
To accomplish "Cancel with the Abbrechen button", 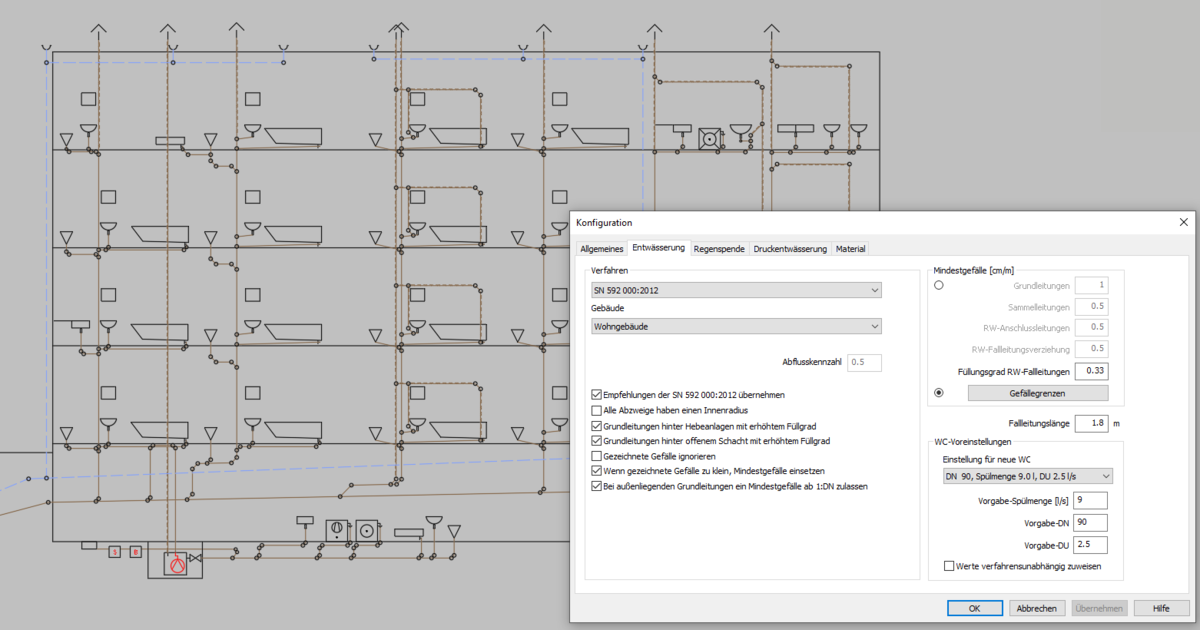I will coord(1037,608).
